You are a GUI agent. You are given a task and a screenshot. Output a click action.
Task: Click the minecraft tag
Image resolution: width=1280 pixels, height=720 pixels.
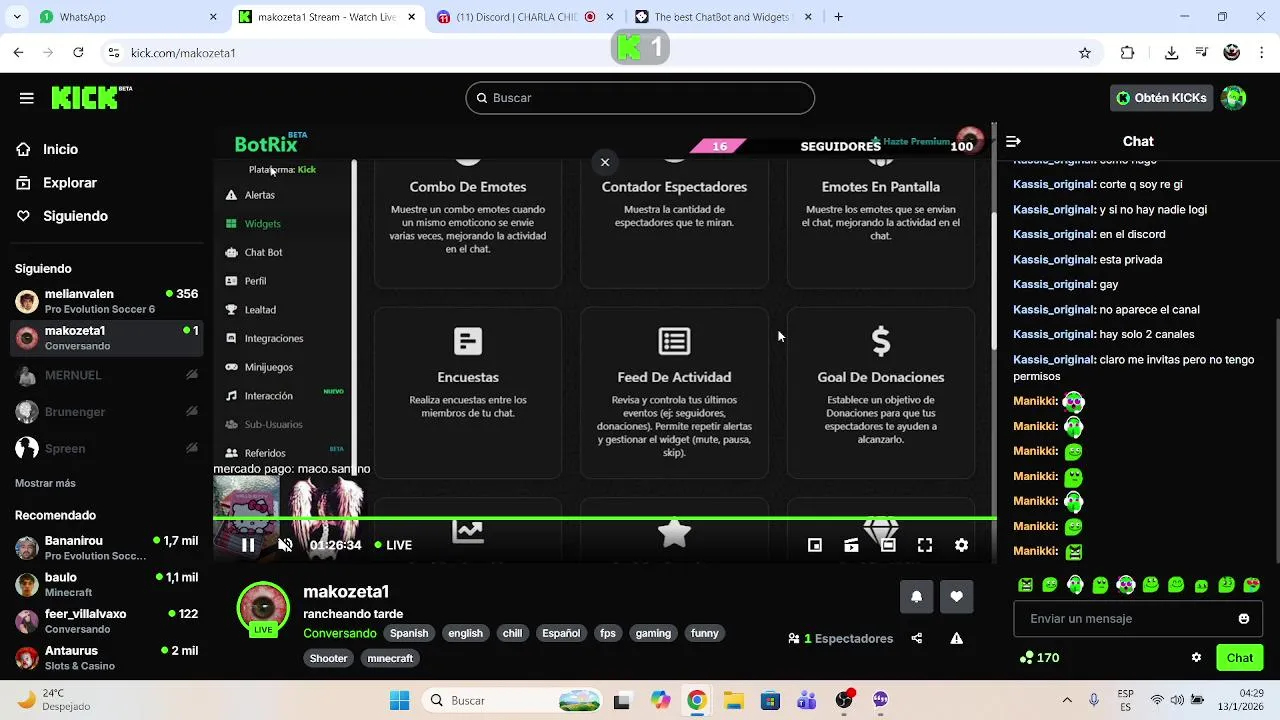pyautogui.click(x=390, y=658)
